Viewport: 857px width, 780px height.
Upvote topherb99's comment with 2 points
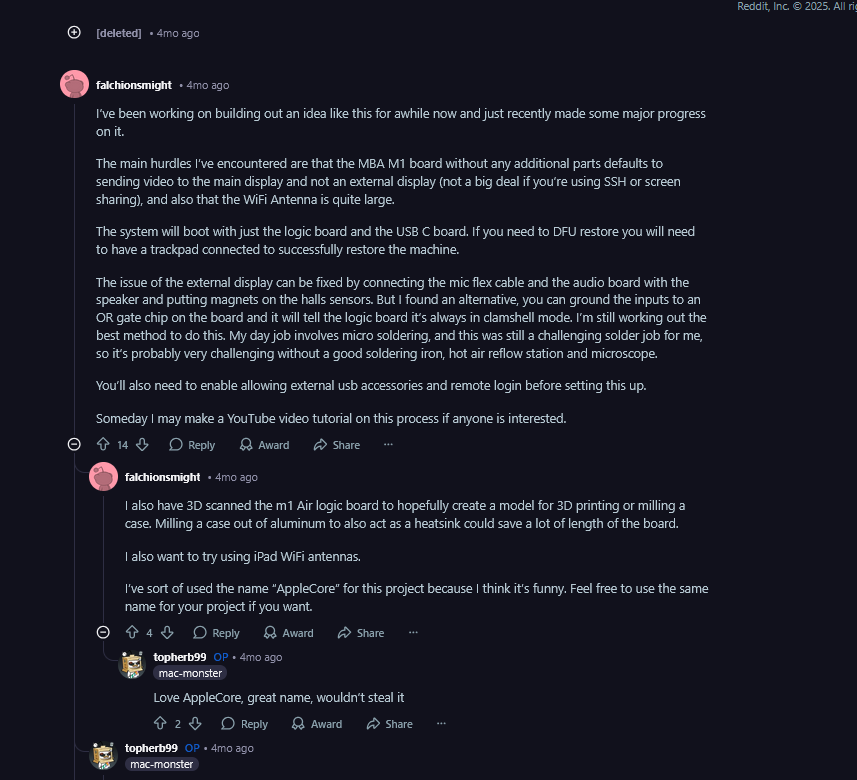[x=160, y=723]
